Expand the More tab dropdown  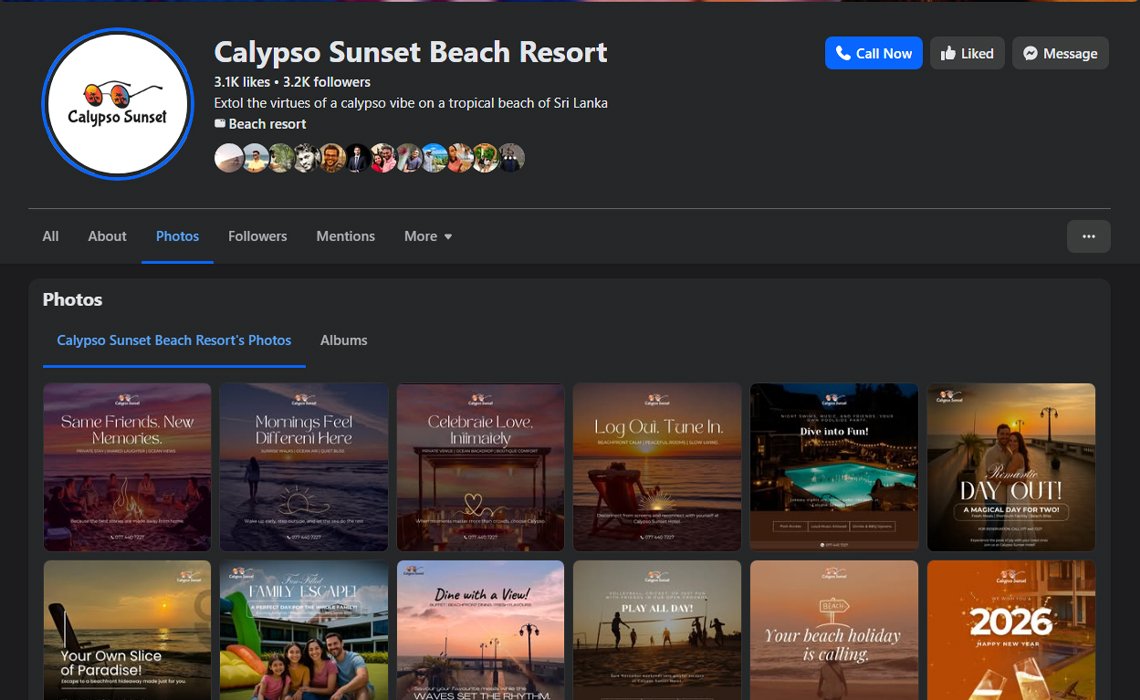click(x=428, y=236)
